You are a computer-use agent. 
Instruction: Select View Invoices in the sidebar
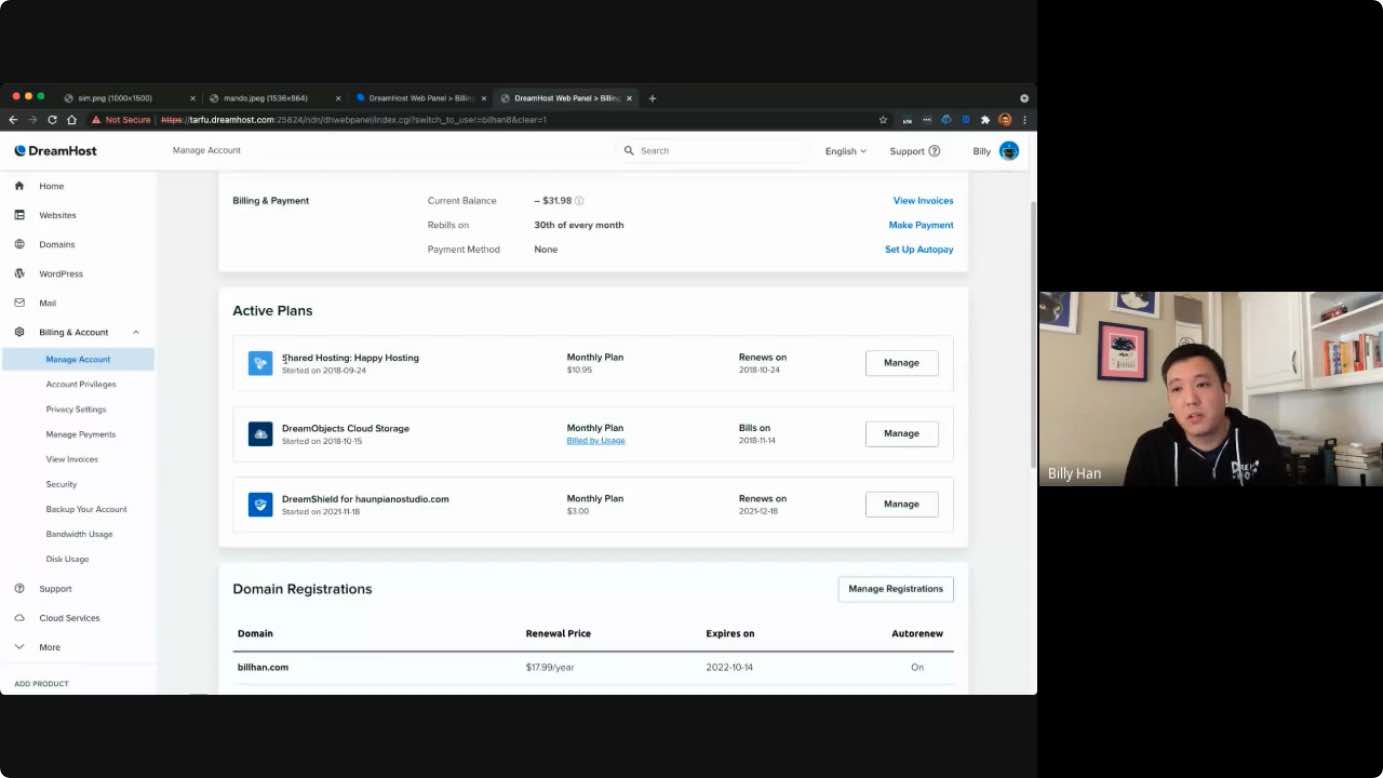pyautogui.click(x=72, y=459)
